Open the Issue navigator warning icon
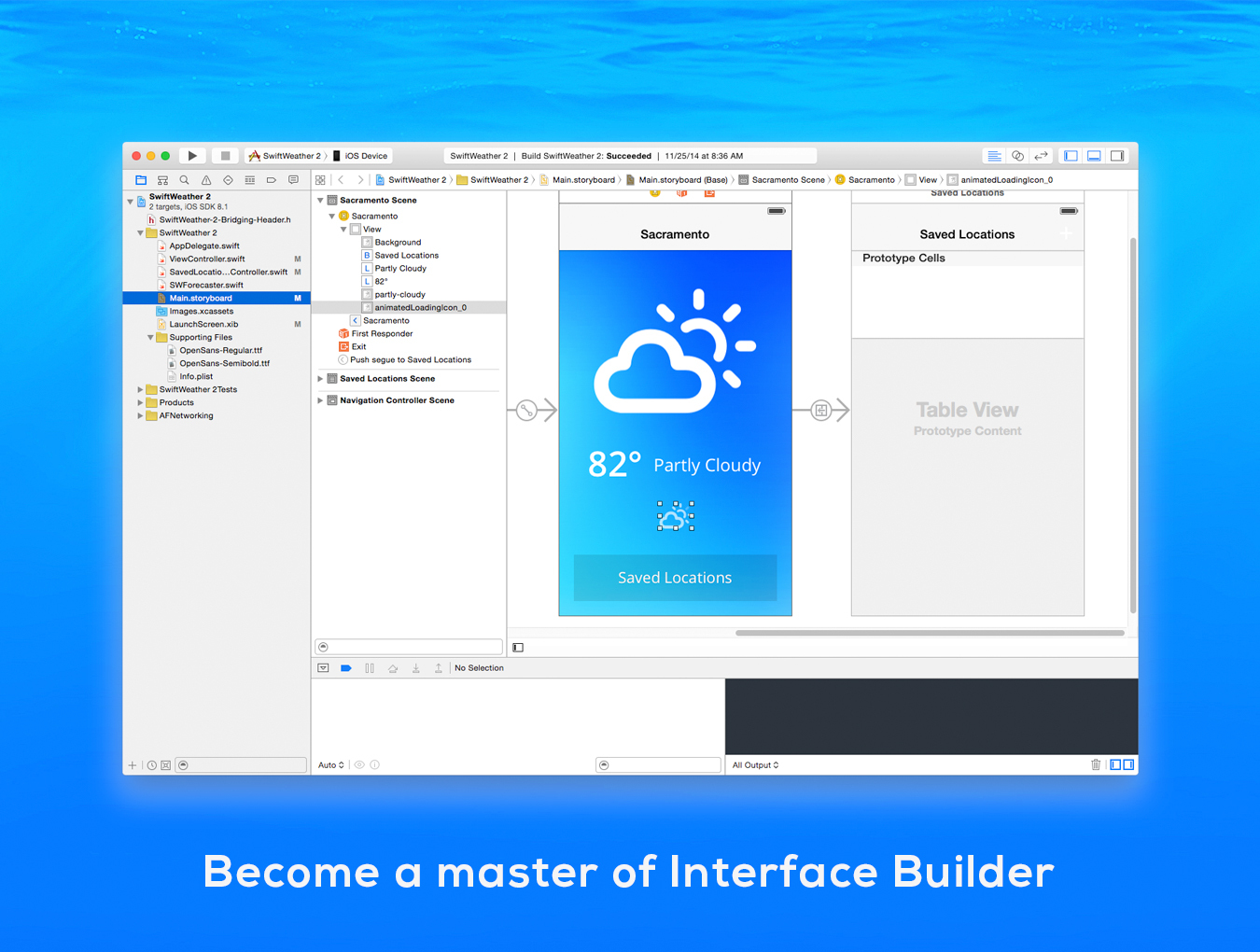Screen dimensions: 1260x952 (206, 180)
